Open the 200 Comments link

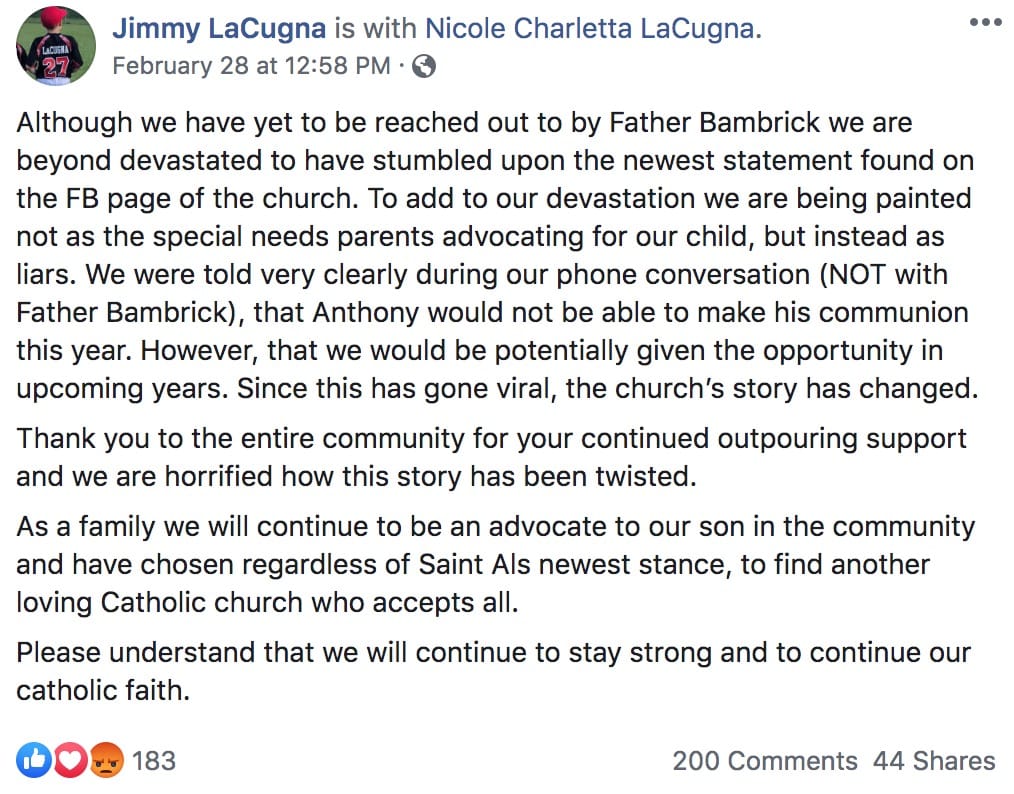click(x=765, y=761)
